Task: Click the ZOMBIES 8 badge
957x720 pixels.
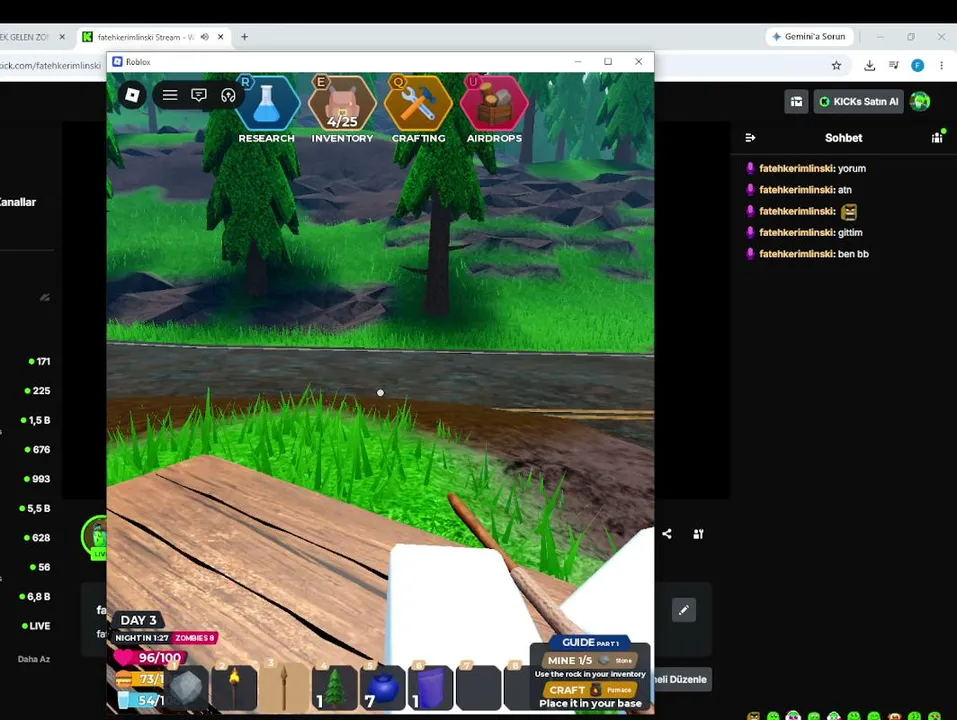Action: (x=195, y=638)
